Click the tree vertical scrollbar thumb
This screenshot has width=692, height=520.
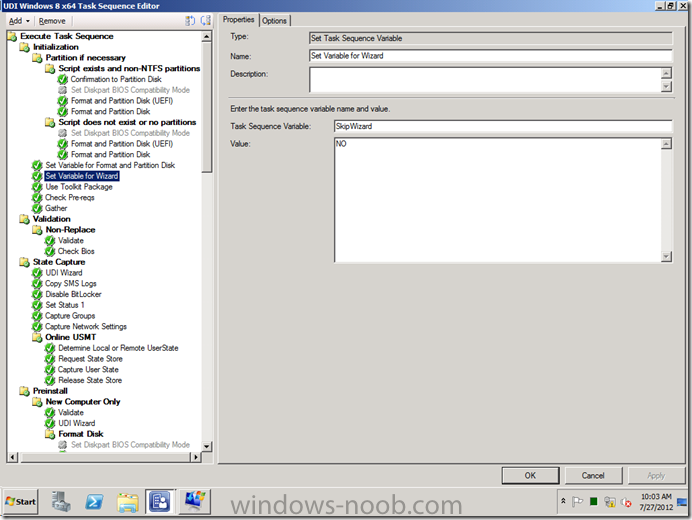[206, 107]
